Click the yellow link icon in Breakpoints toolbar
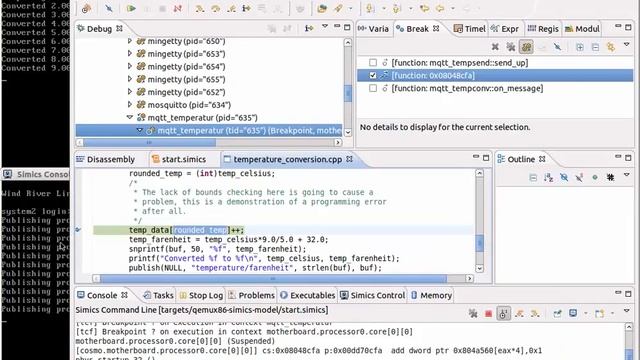Screen dimensions: 640x360 pyautogui.click(x=611, y=47)
